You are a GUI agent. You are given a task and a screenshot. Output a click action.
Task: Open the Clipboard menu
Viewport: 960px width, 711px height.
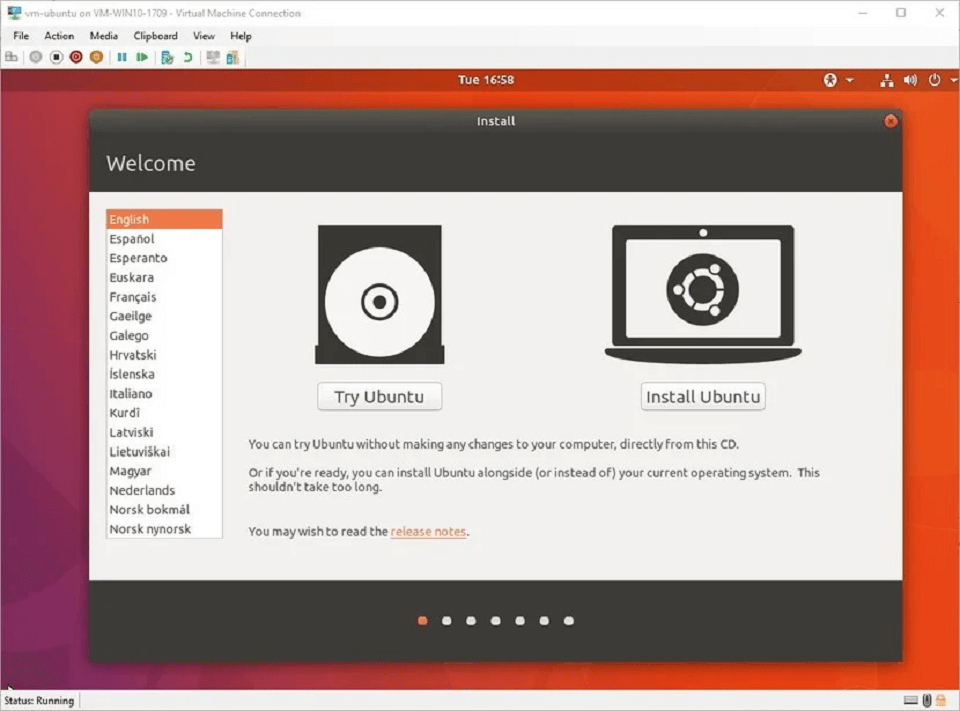(x=156, y=36)
